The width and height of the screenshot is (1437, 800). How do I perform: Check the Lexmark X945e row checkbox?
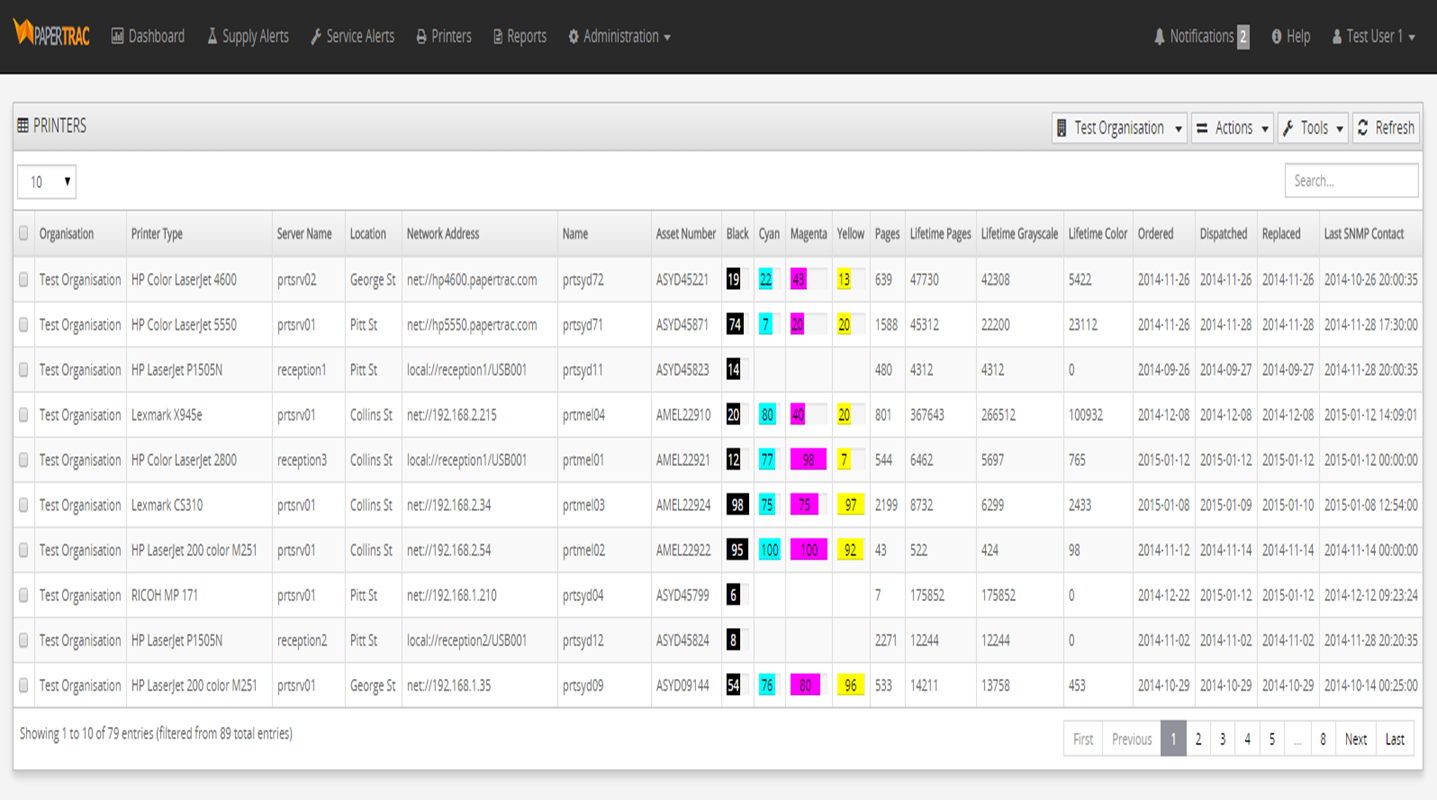[x=24, y=415]
